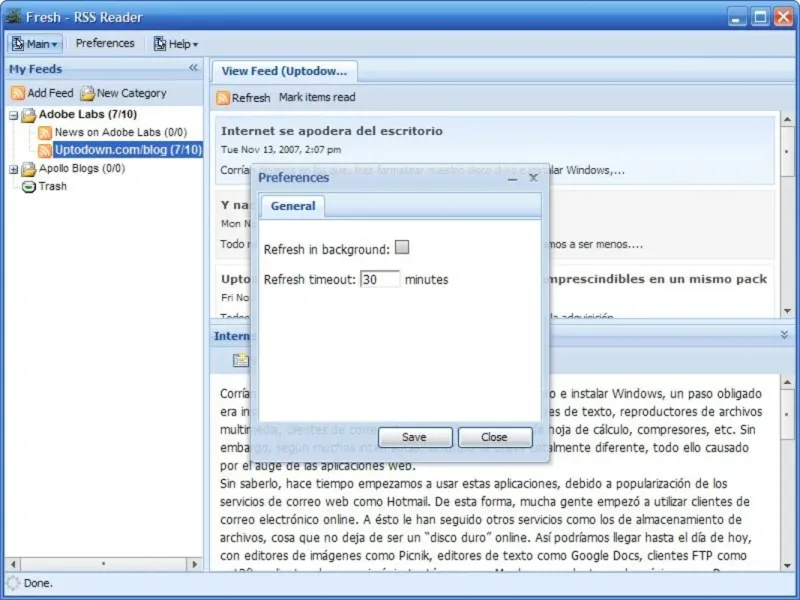Maximize the Fresh RSS Reader window
800x600 pixels.
(760, 17)
